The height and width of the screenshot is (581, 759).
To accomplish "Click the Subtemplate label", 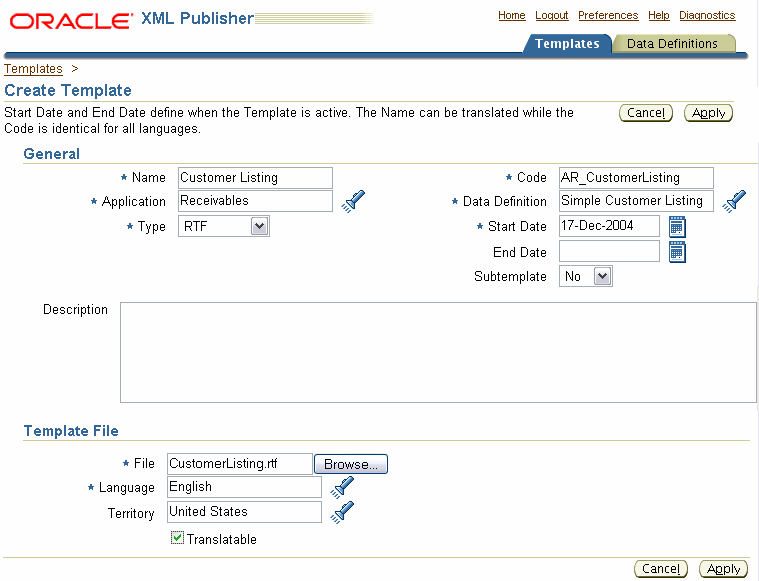I will 510,276.
